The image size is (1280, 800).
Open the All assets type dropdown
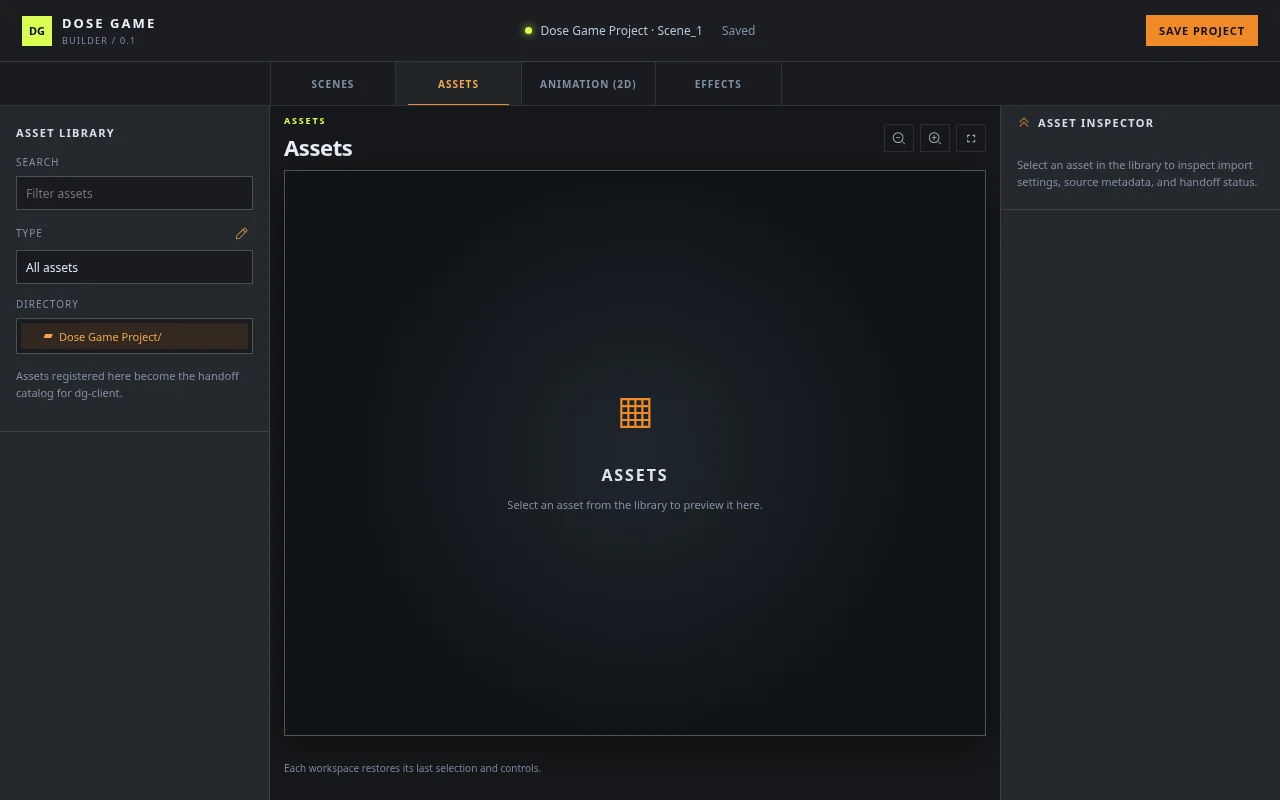[134, 267]
